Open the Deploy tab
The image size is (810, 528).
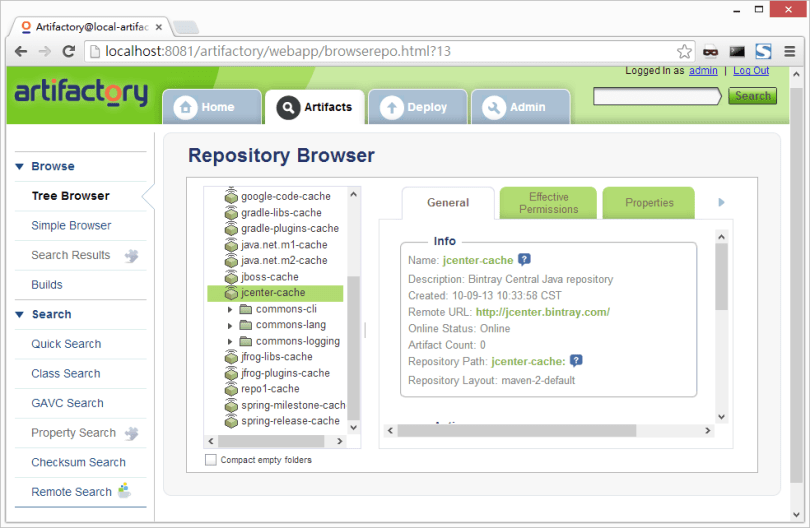click(416, 107)
